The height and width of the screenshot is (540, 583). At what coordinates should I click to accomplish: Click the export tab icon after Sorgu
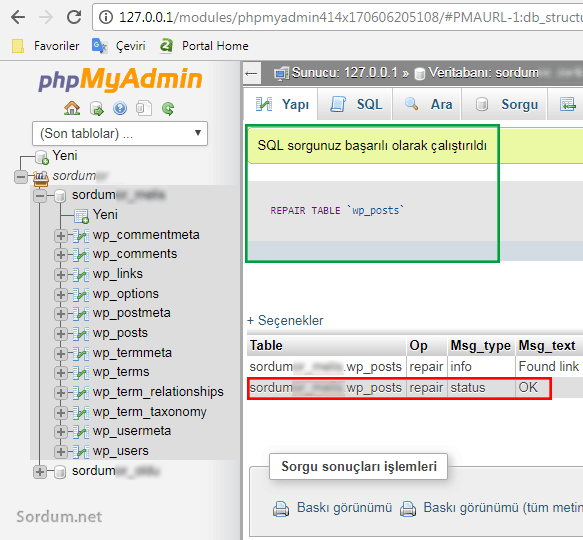coord(567,105)
